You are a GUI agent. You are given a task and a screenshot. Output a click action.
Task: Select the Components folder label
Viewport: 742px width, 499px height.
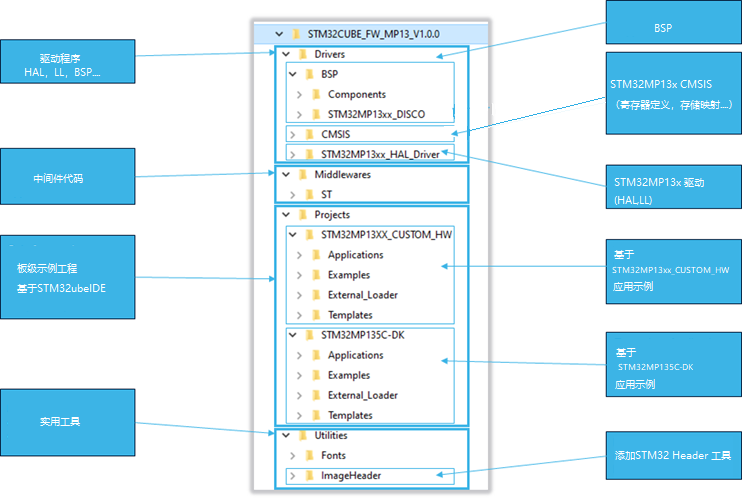tap(357, 94)
